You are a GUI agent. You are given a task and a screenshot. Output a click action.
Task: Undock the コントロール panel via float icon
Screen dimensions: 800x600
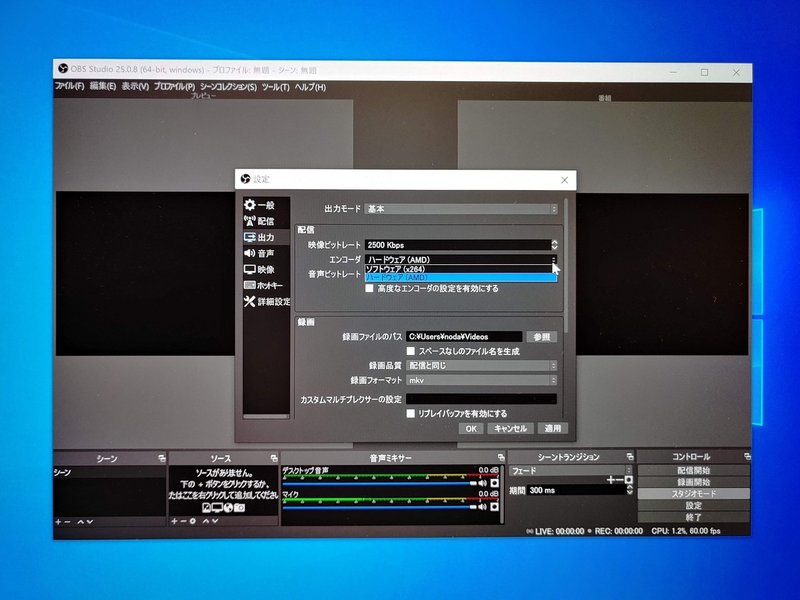click(x=747, y=456)
